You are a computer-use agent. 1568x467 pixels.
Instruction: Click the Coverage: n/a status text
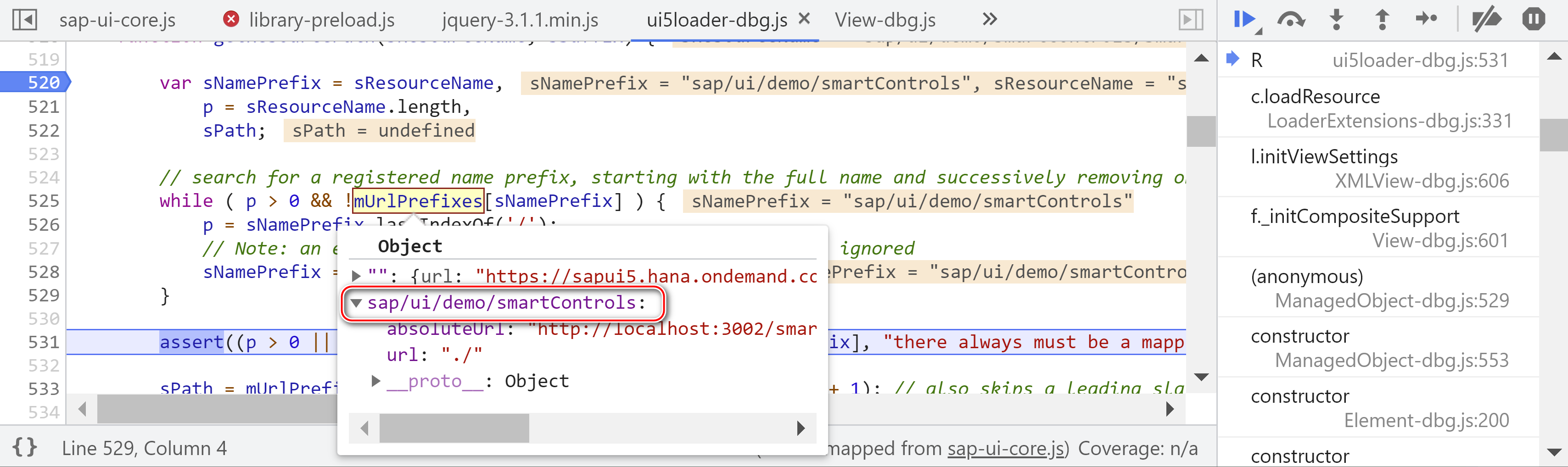pos(1137,449)
